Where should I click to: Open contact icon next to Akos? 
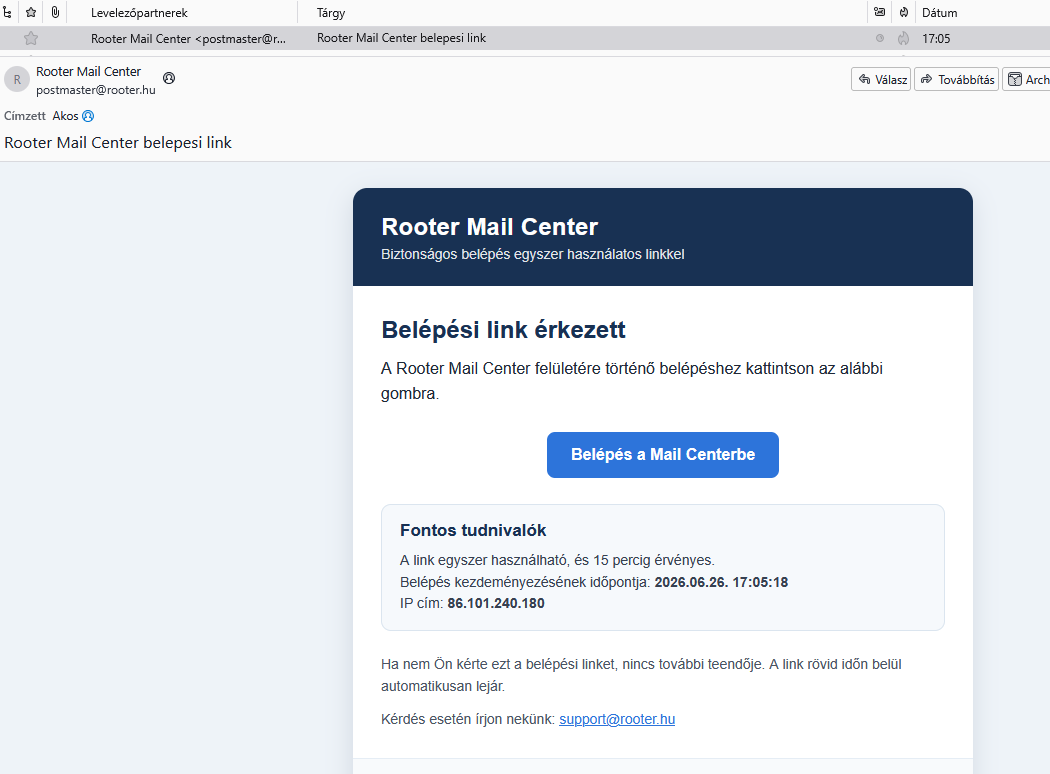pyautogui.click(x=88, y=116)
